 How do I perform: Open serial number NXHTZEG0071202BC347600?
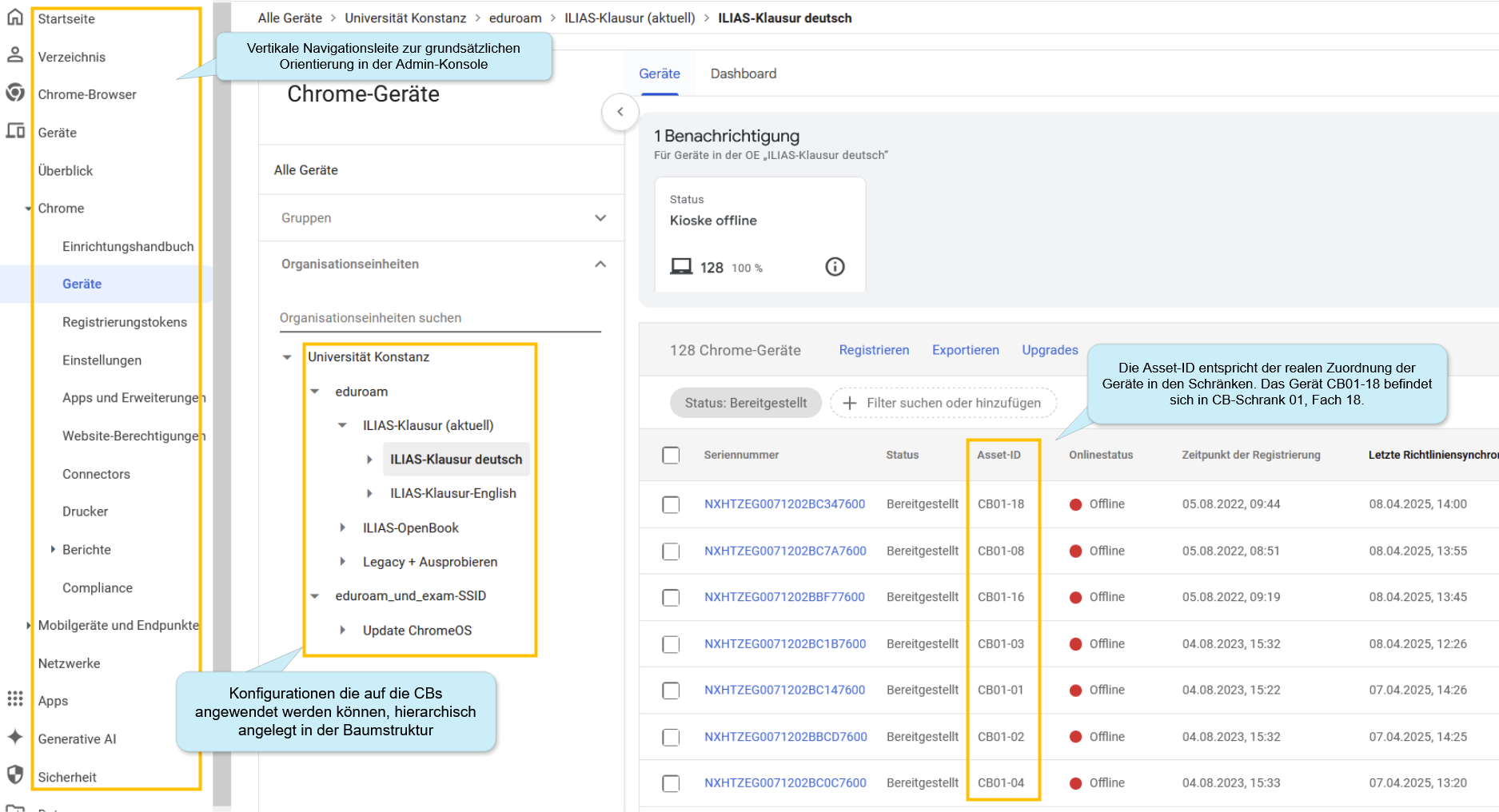pyautogui.click(x=784, y=504)
